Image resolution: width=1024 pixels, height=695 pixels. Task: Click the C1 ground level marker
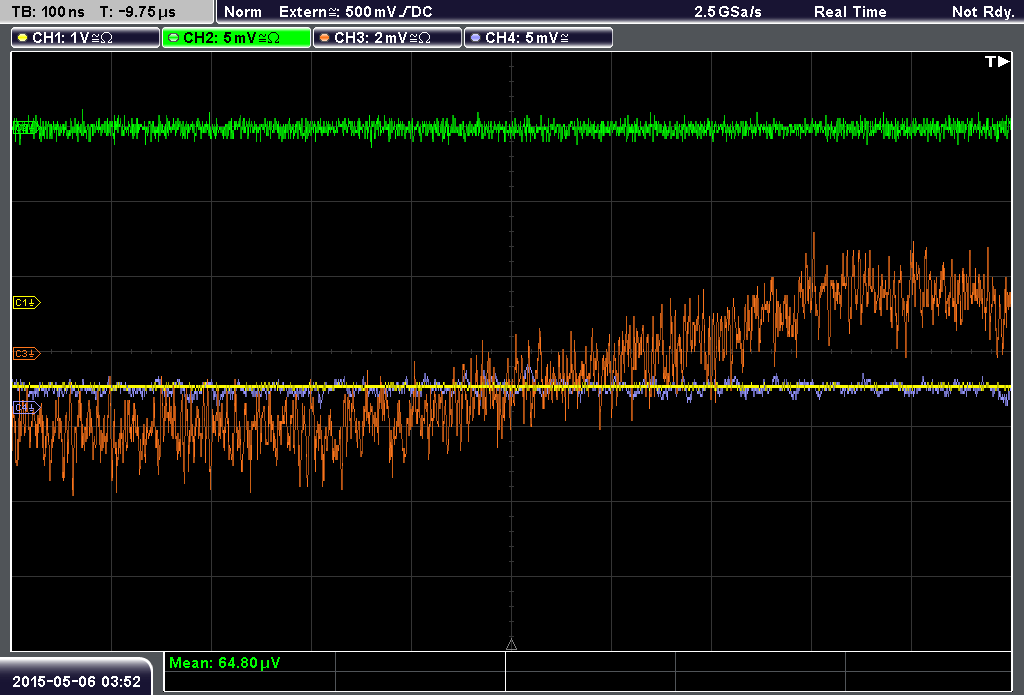point(27,302)
